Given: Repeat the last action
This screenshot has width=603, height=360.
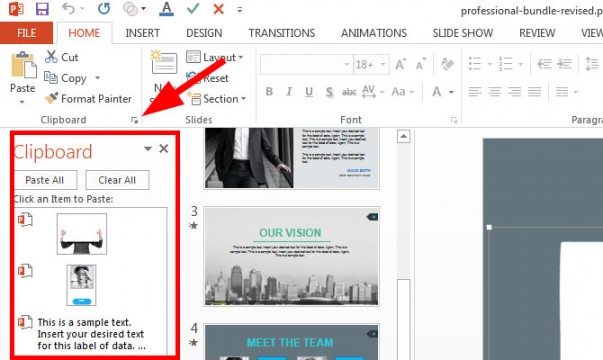Looking at the screenshot, I should point(104,8).
